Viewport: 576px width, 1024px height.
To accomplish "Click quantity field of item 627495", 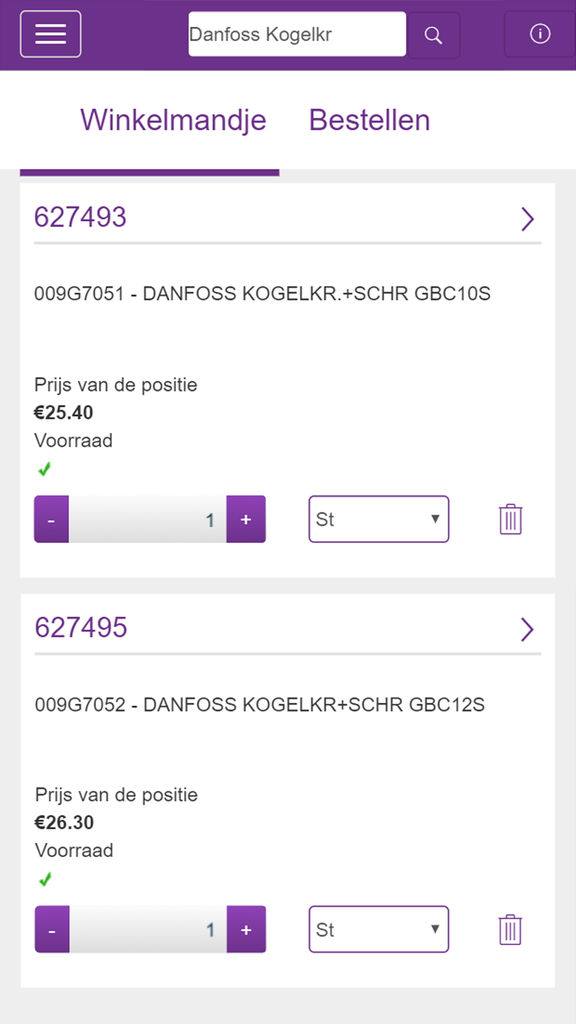I will tap(148, 929).
